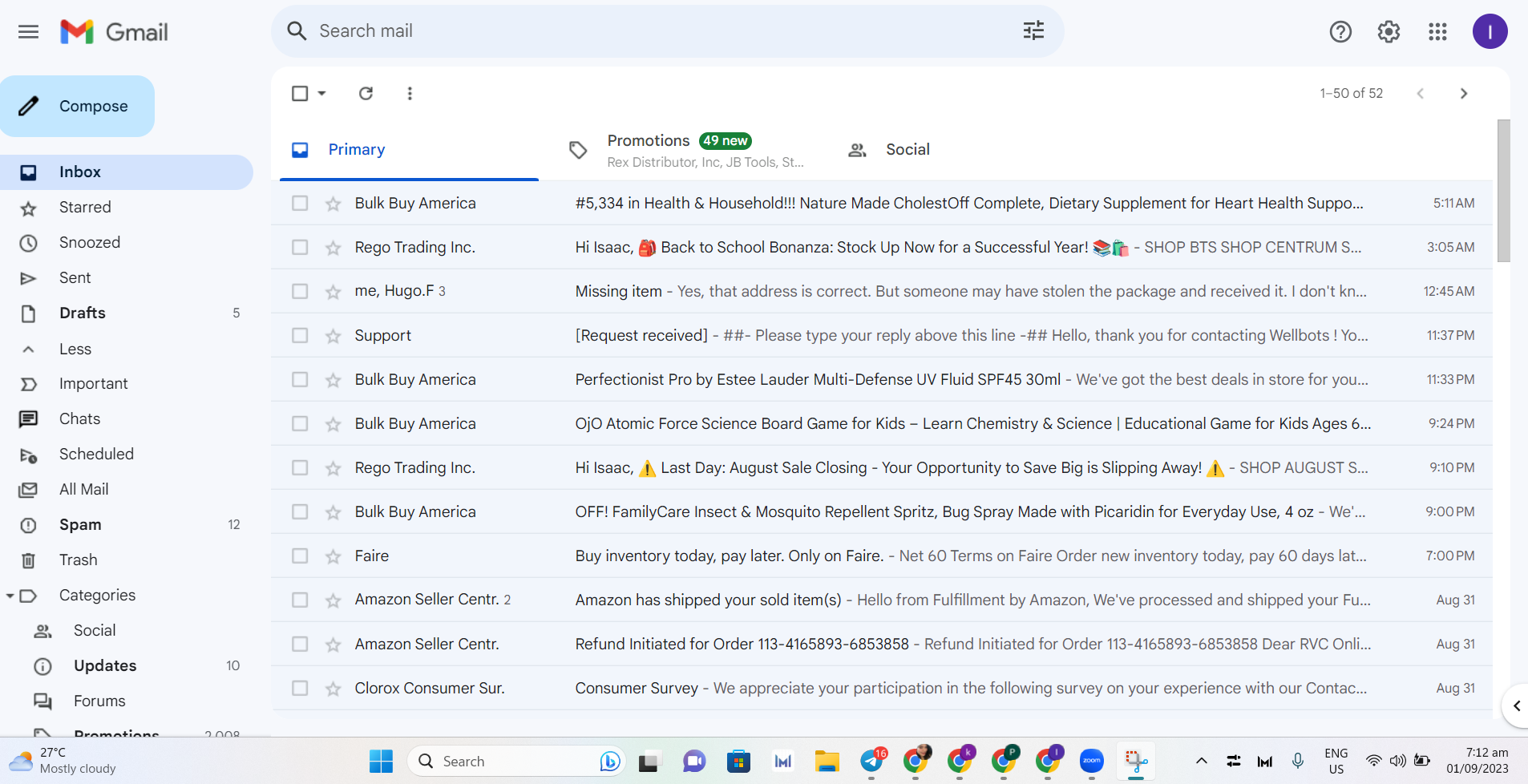Open the All Mail folder

pos(127,490)
